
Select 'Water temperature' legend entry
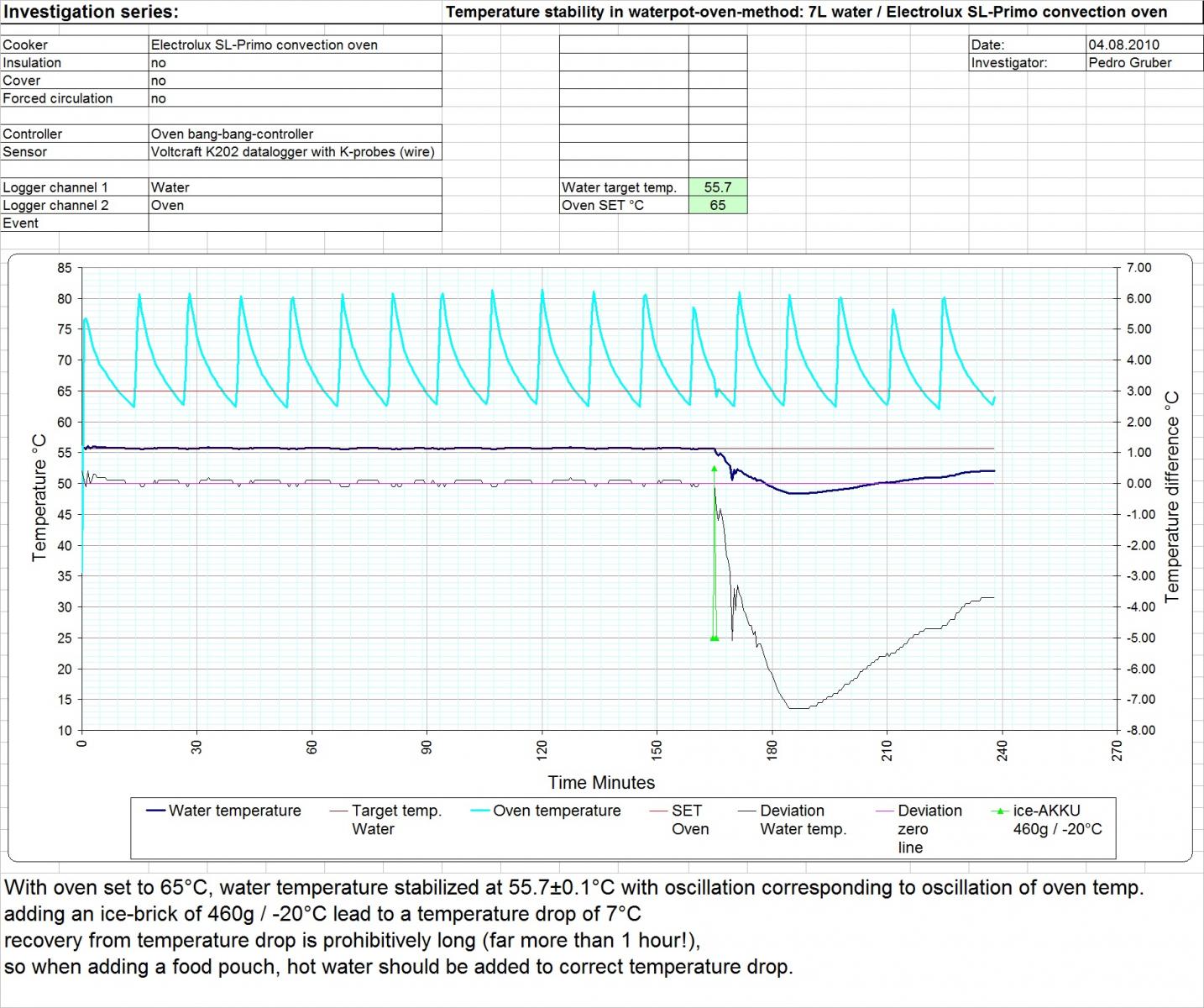coord(223,811)
